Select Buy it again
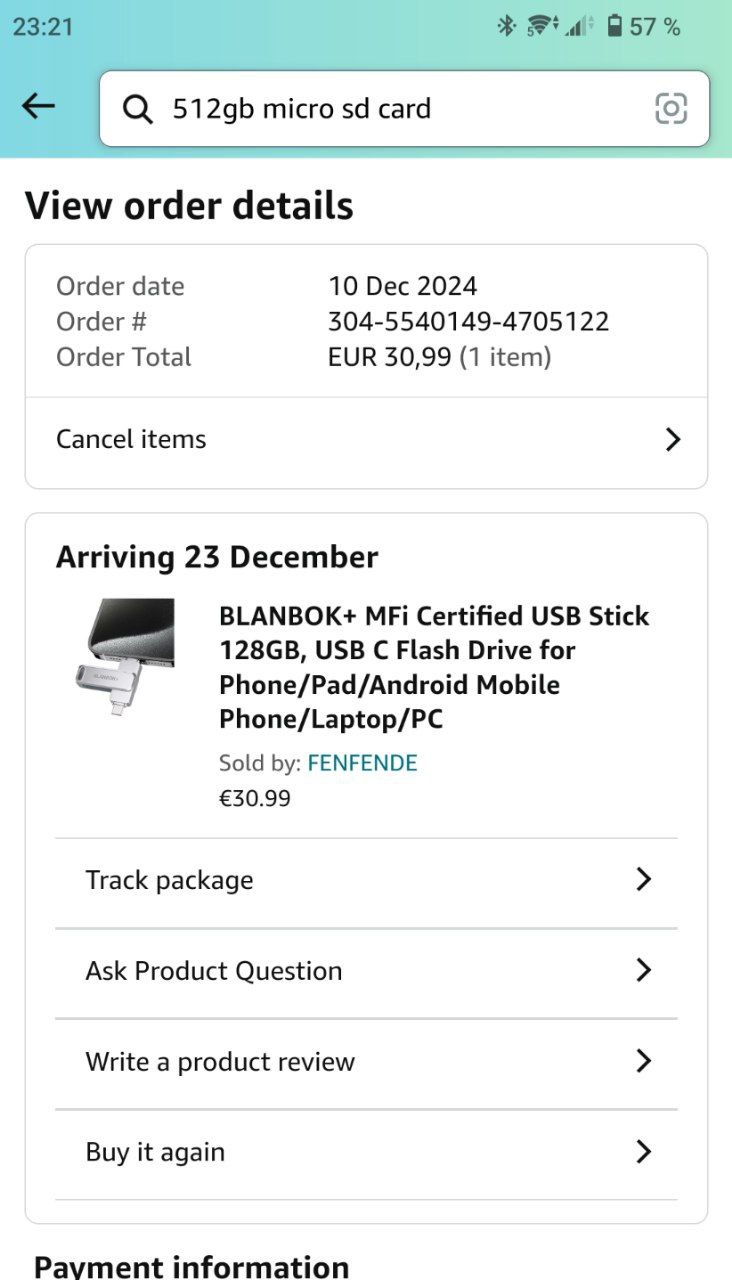 [x=155, y=1152]
